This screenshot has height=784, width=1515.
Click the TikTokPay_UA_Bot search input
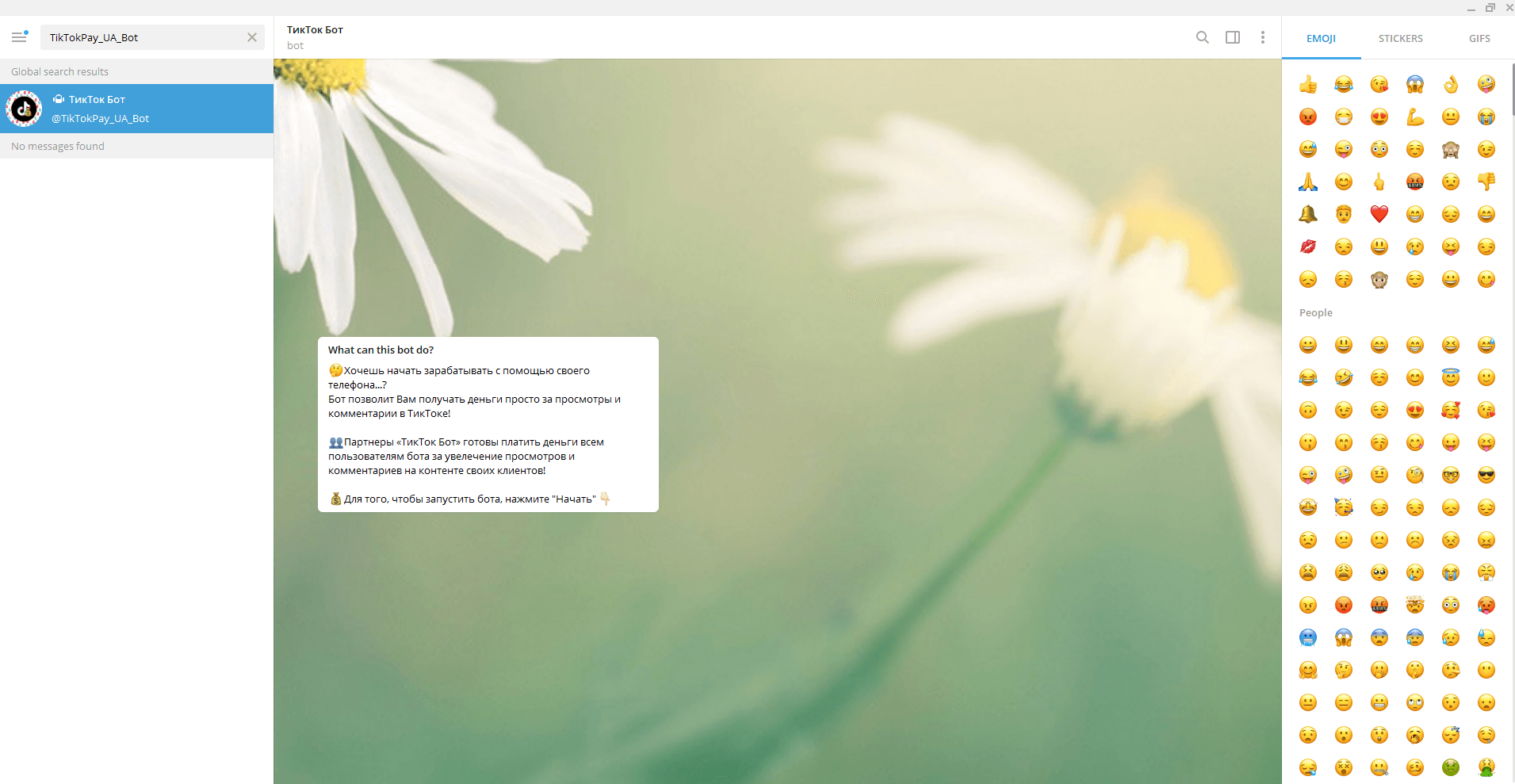coord(143,37)
